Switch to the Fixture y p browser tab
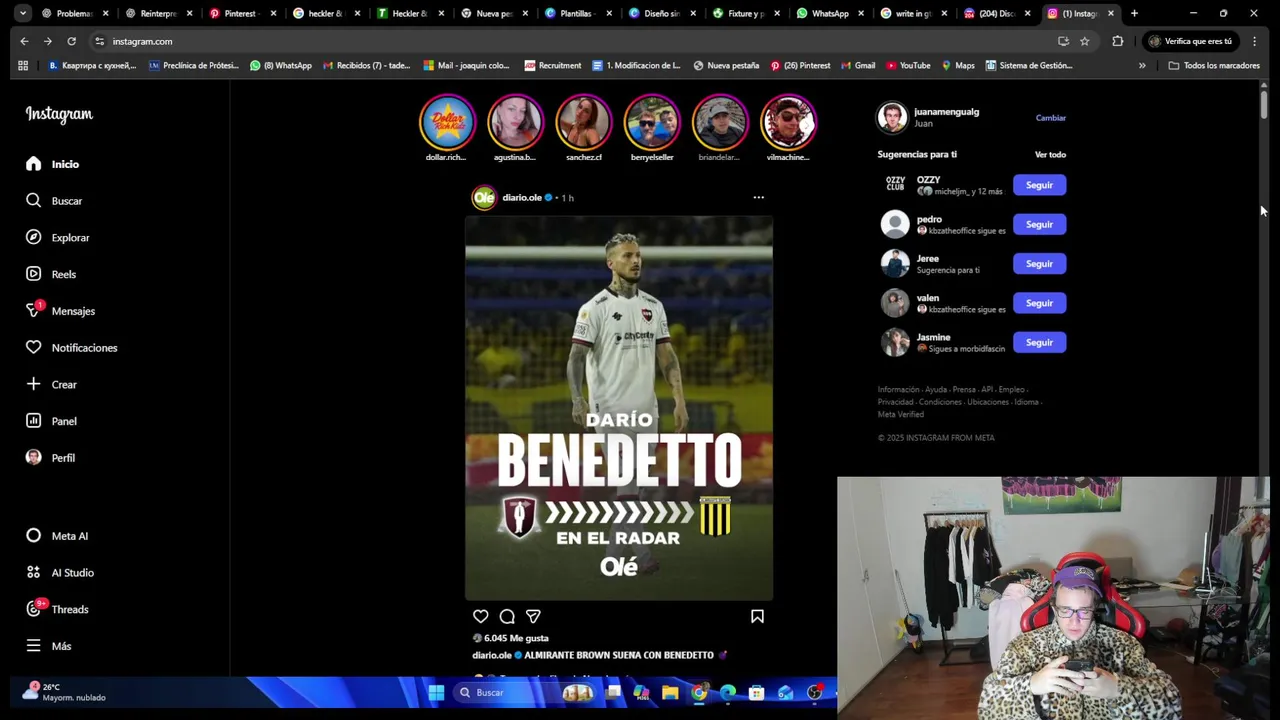 tap(745, 13)
